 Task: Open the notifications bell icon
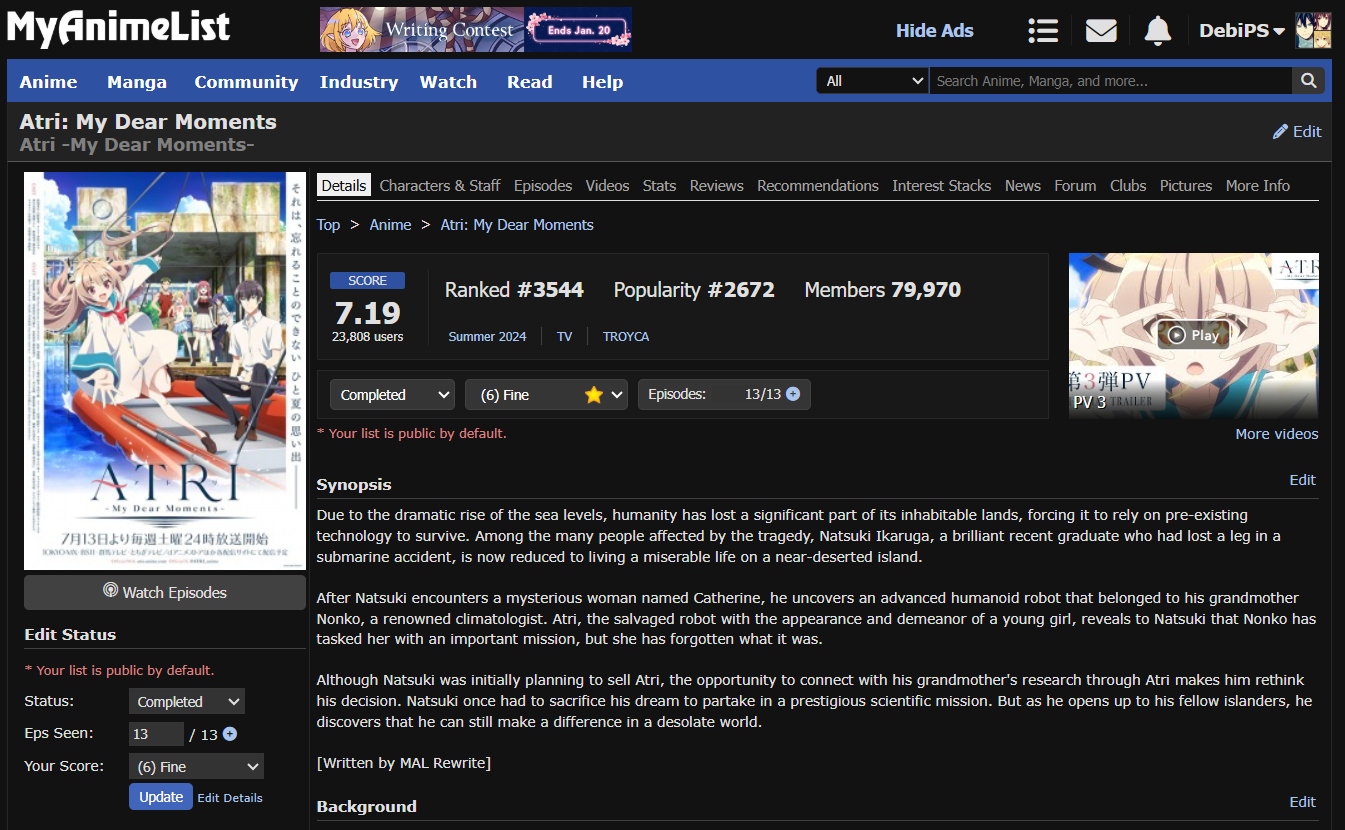(x=1158, y=31)
